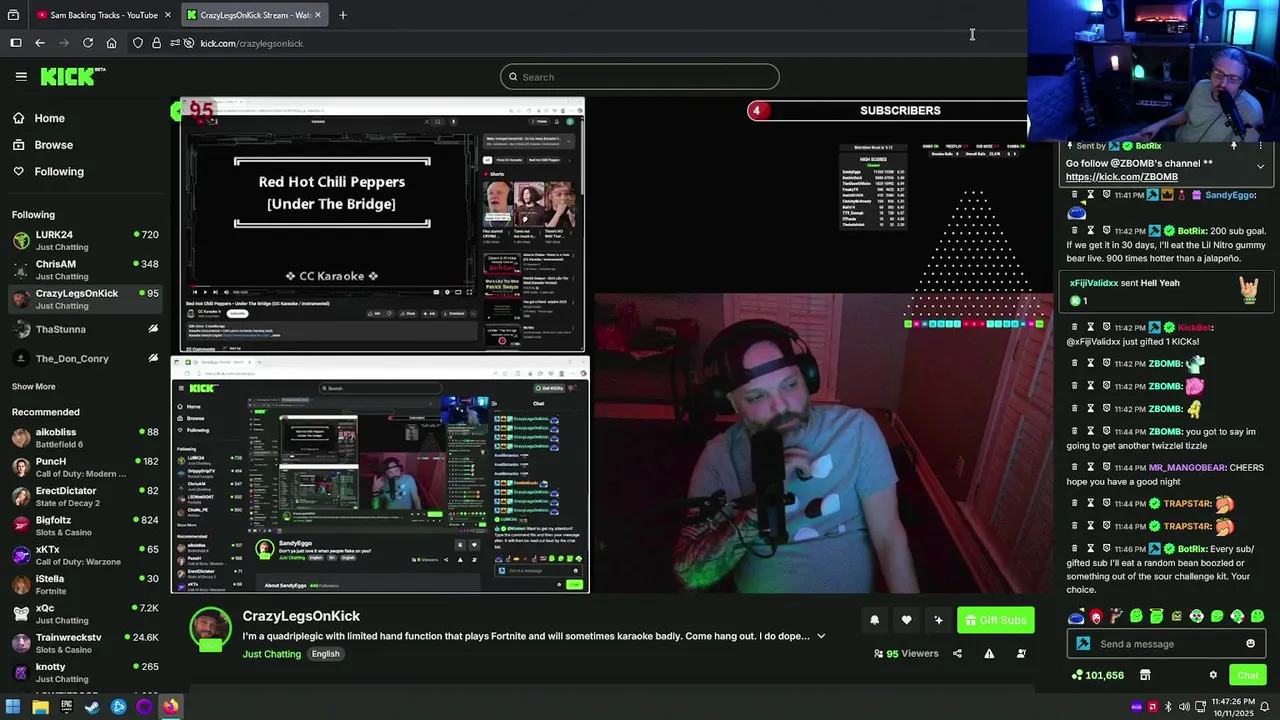The height and width of the screenshot is (720, 1280).
Task: Open the Kick hamburger menu
Action: coord(21,76)
